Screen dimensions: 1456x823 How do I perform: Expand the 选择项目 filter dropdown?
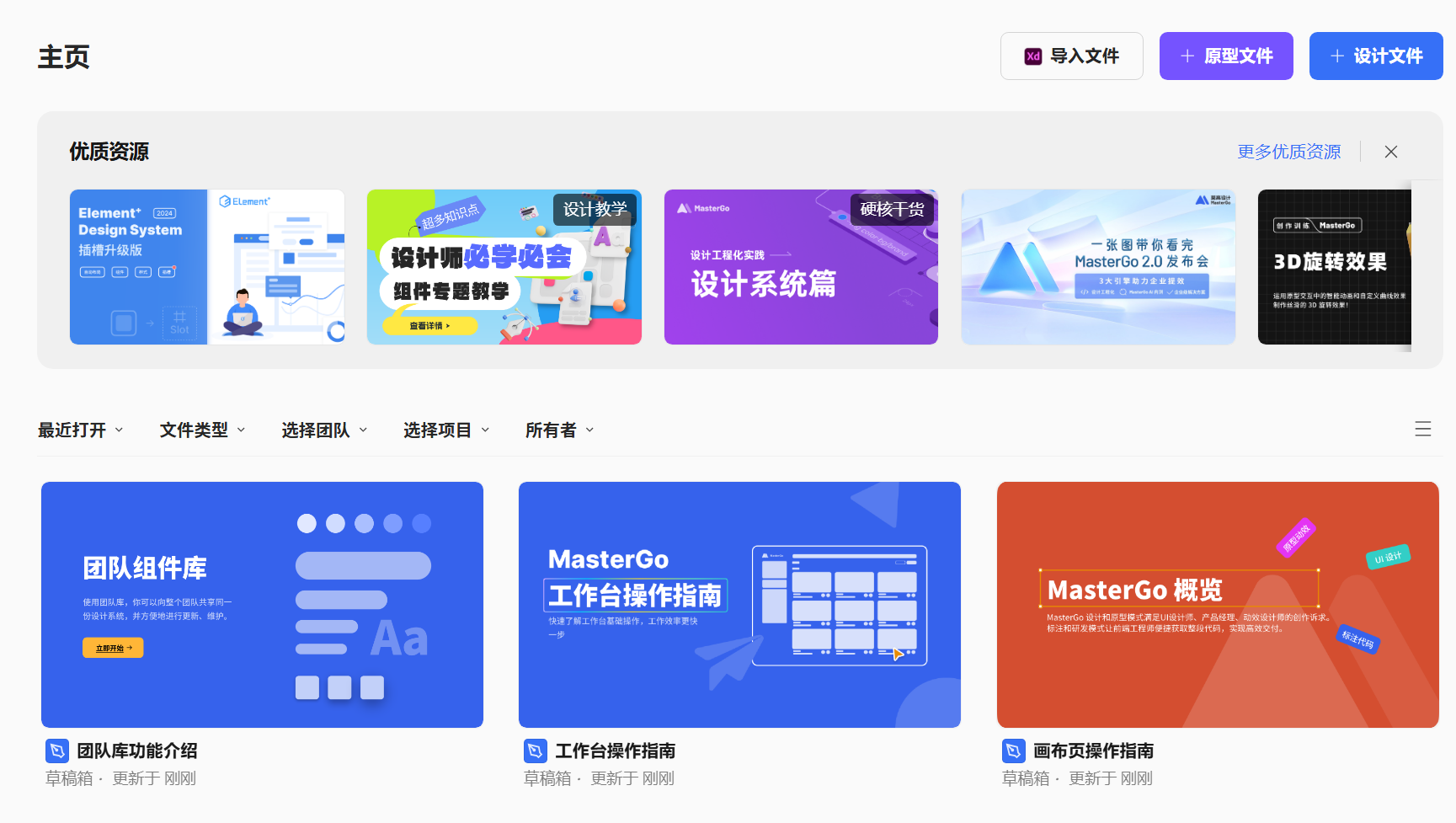446,430
